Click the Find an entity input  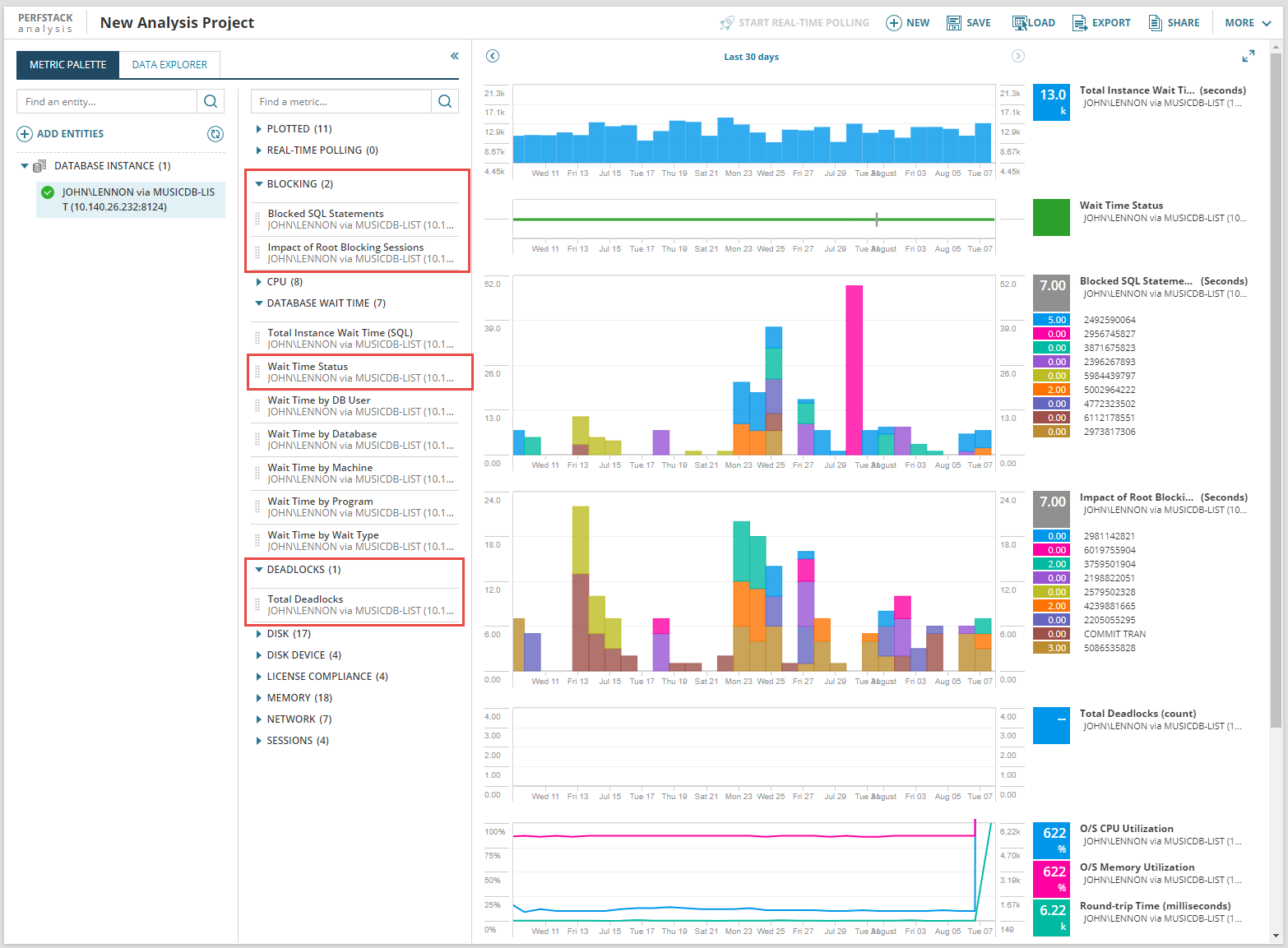107,101
